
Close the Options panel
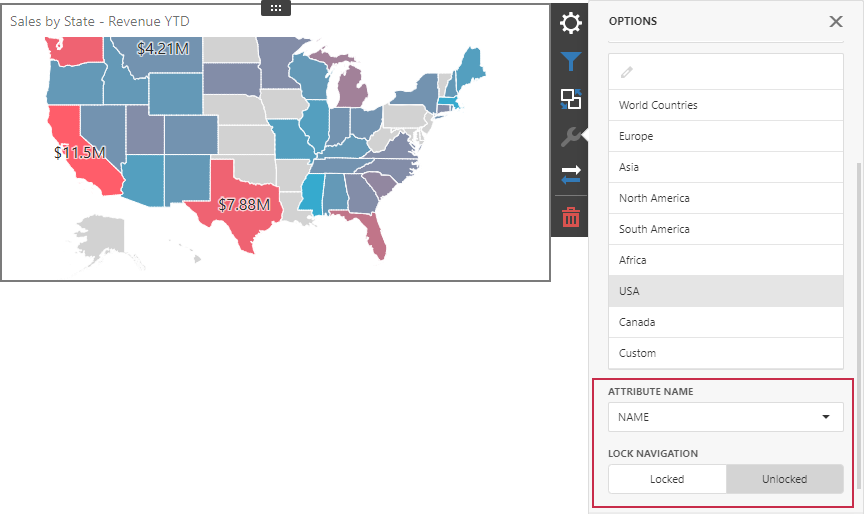point(835,21)
